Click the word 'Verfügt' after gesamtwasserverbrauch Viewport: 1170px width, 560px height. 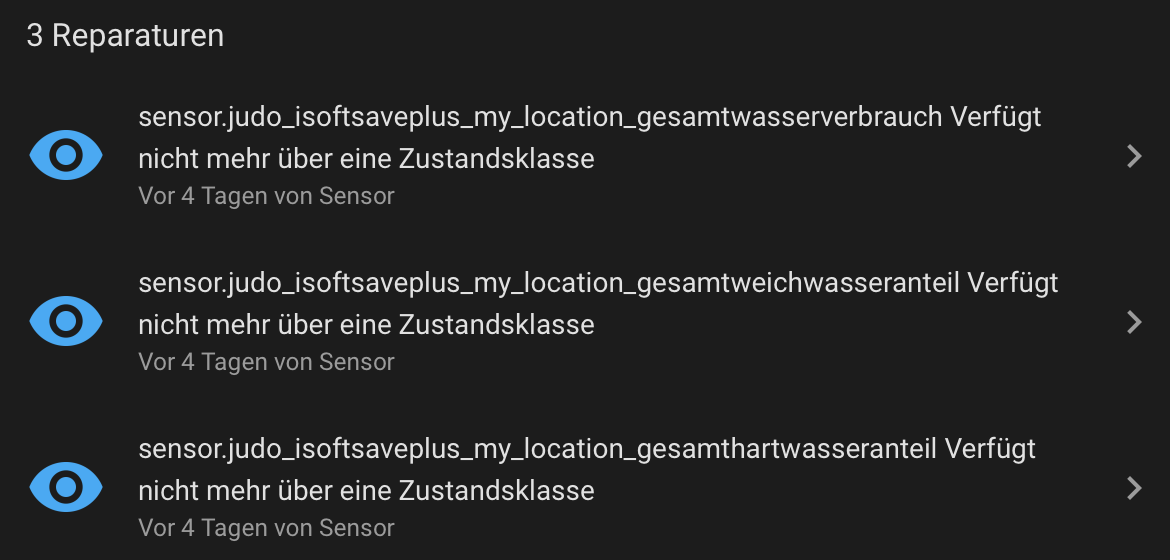[995, 117]
